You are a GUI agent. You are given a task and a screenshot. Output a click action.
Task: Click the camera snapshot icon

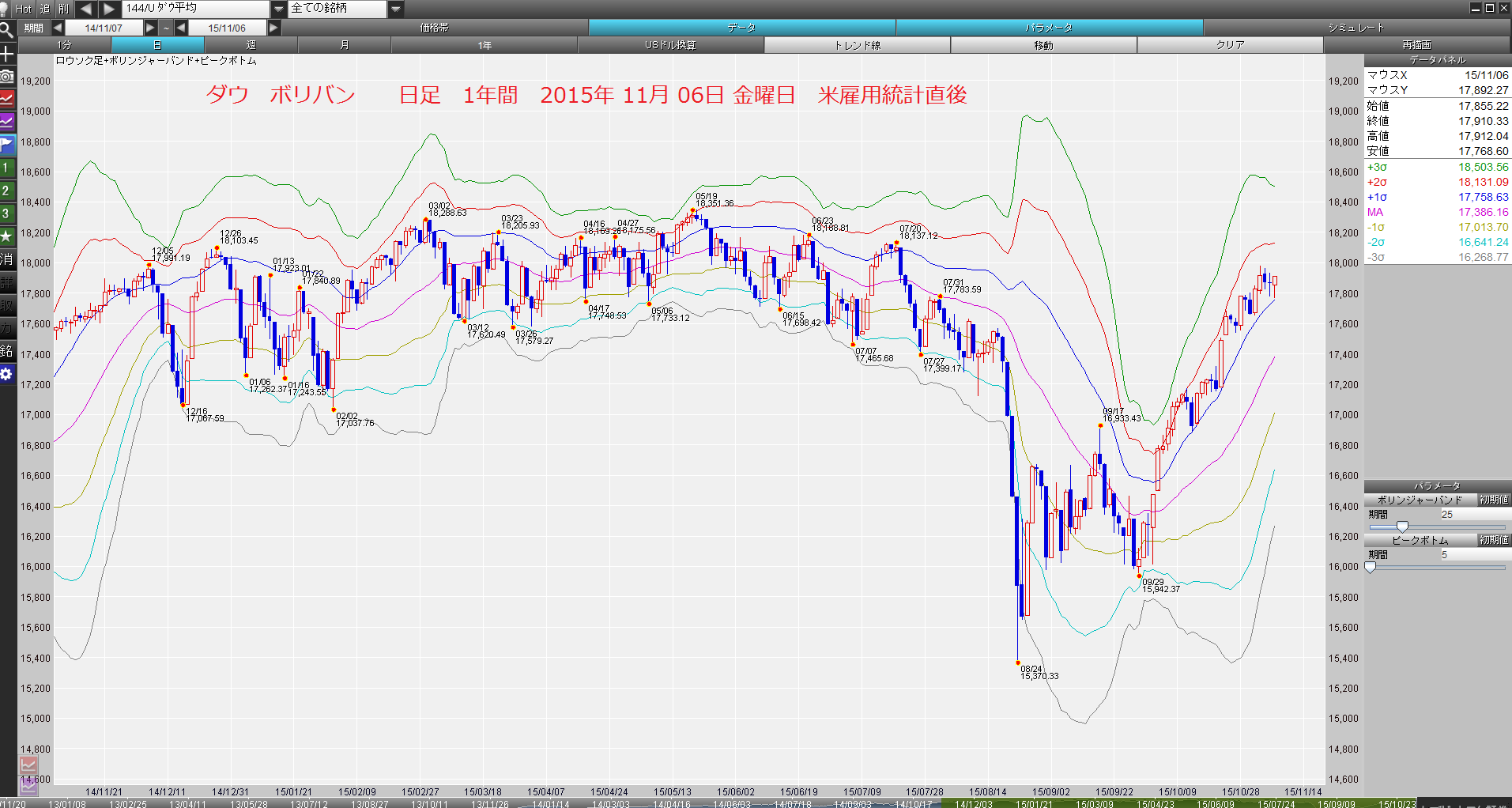[6, 76]
